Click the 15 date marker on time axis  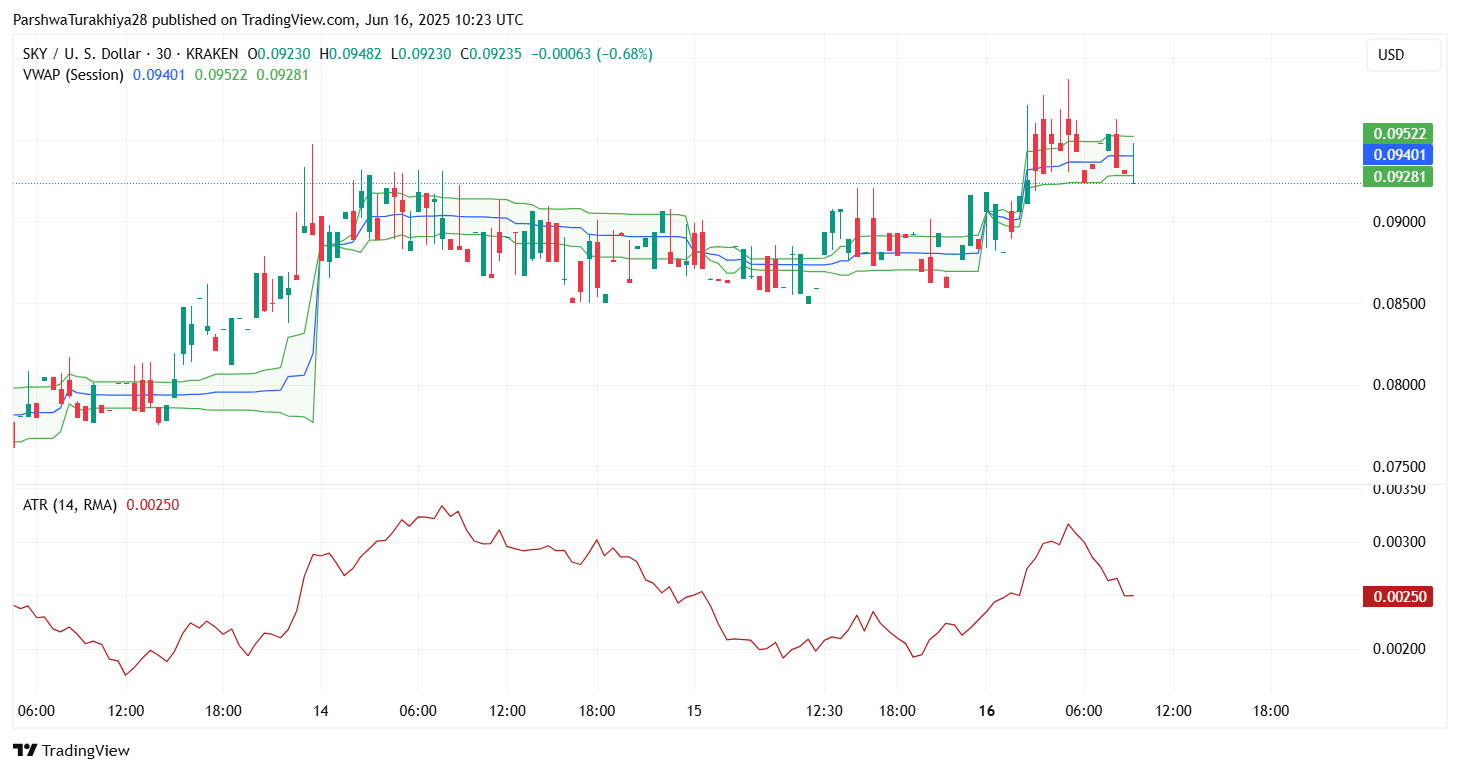point(694,711)
